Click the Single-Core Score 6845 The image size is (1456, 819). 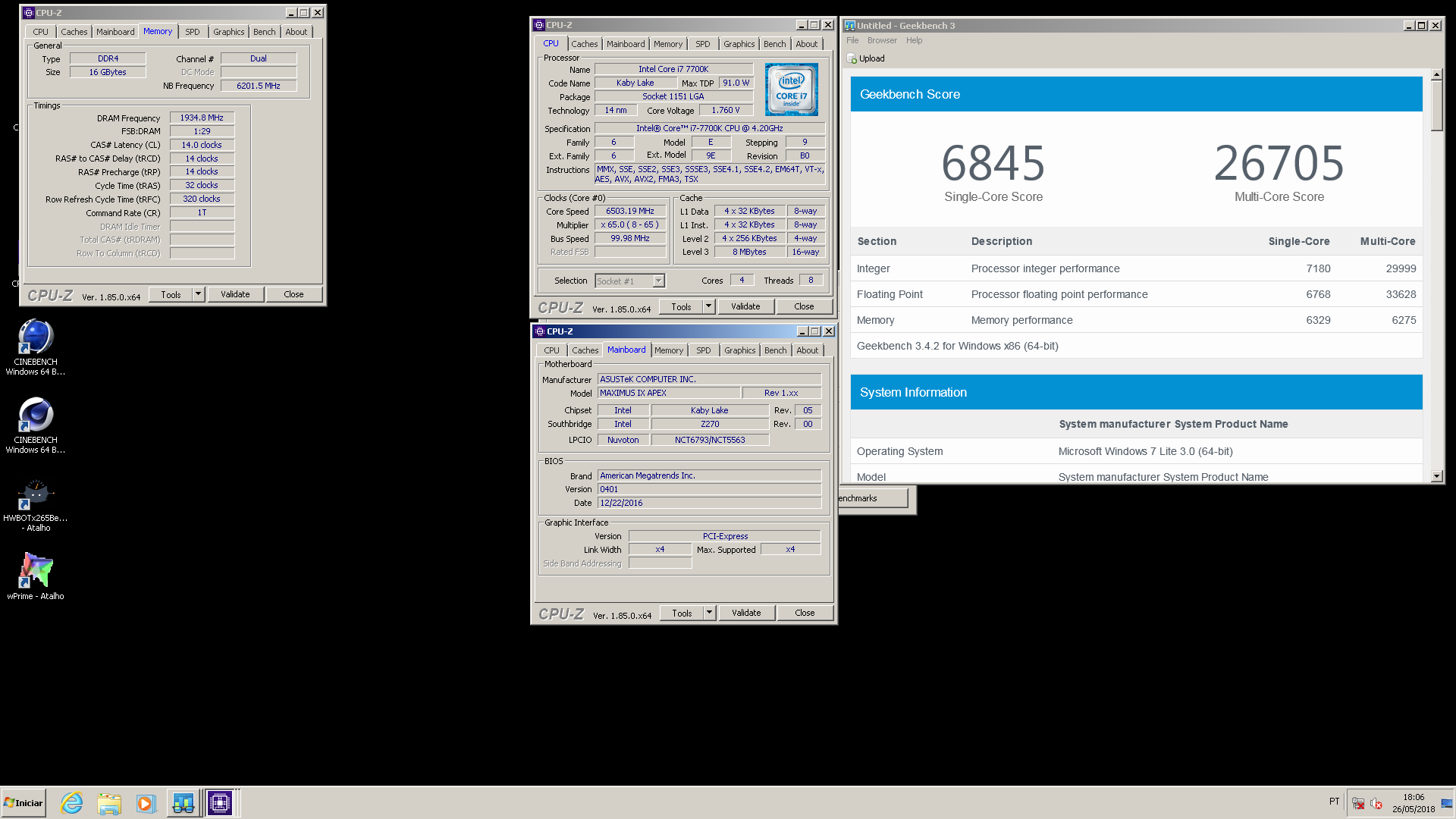(x=993, y=163)
